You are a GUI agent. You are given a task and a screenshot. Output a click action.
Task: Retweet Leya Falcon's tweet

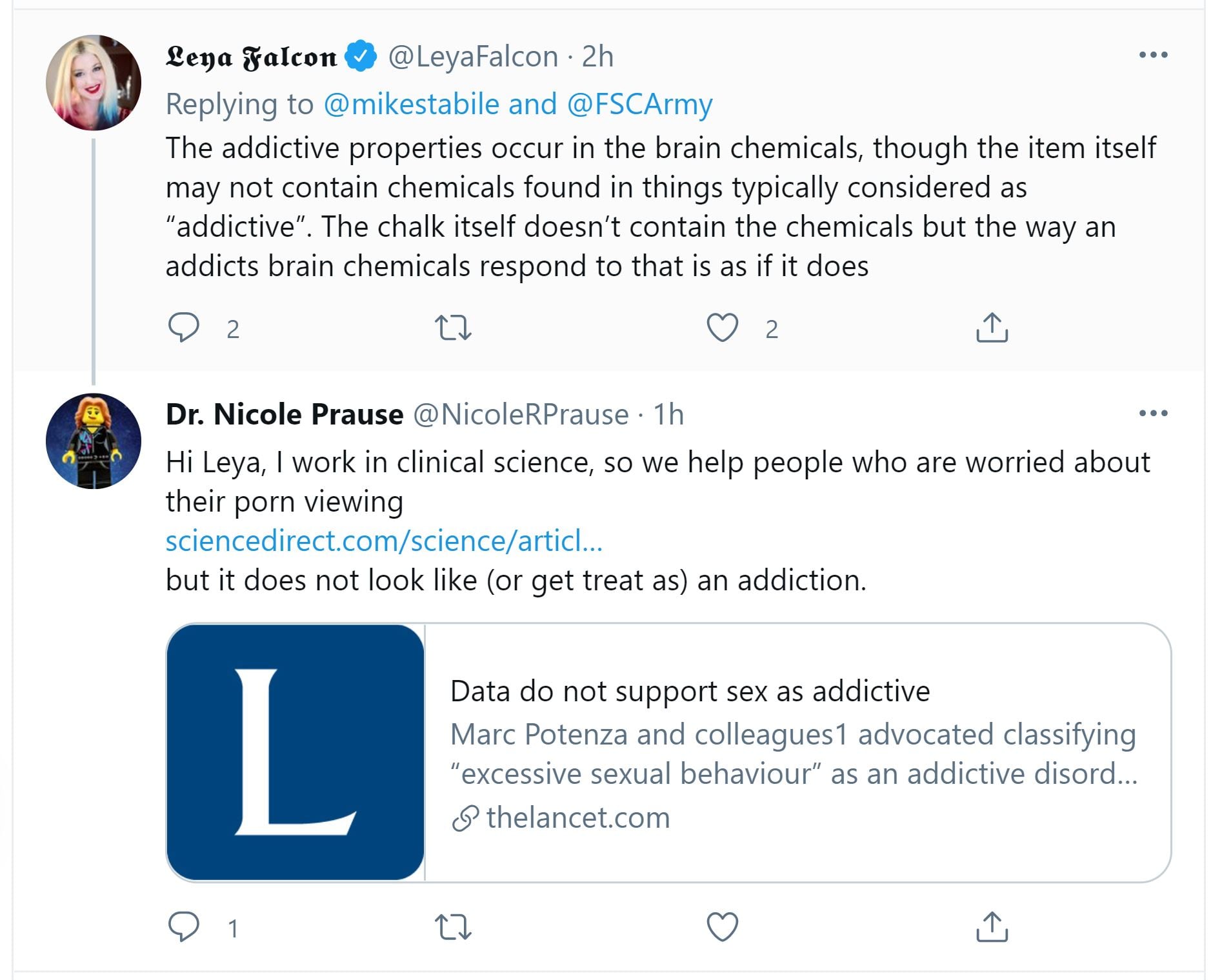coord(454,328)
